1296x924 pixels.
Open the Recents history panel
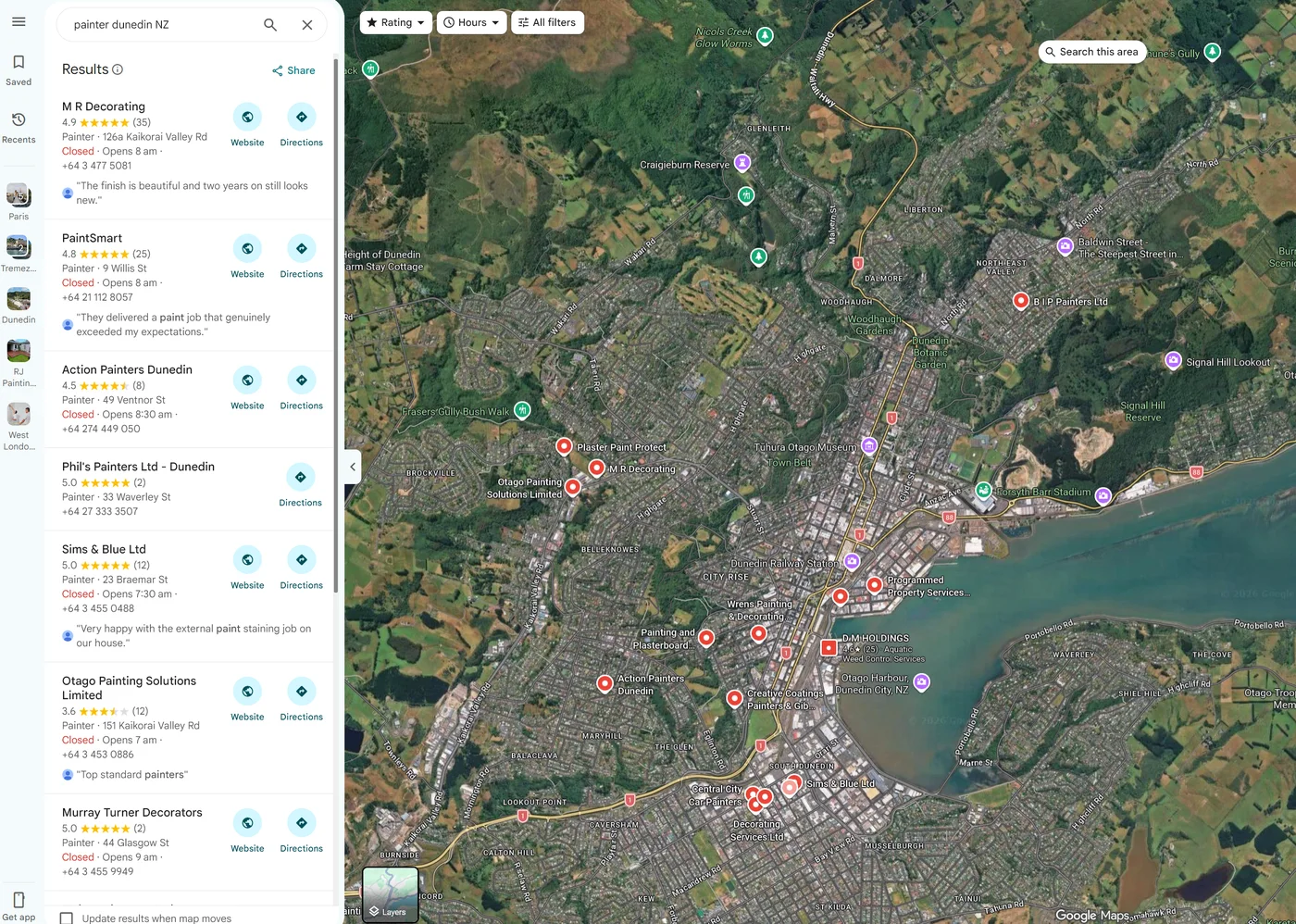pyautogui.click(x=19, y=128)
